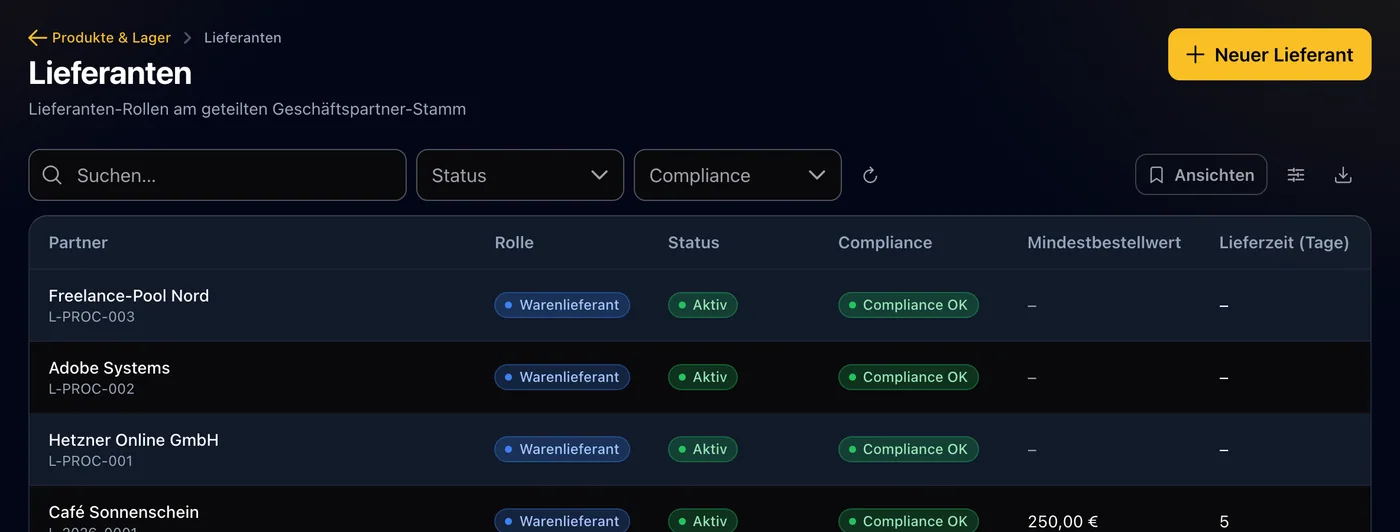Open the Freelance-Pool Nord supplier row
The height and width of the screenshot is (532, 1400).
(x=700, y=305)
